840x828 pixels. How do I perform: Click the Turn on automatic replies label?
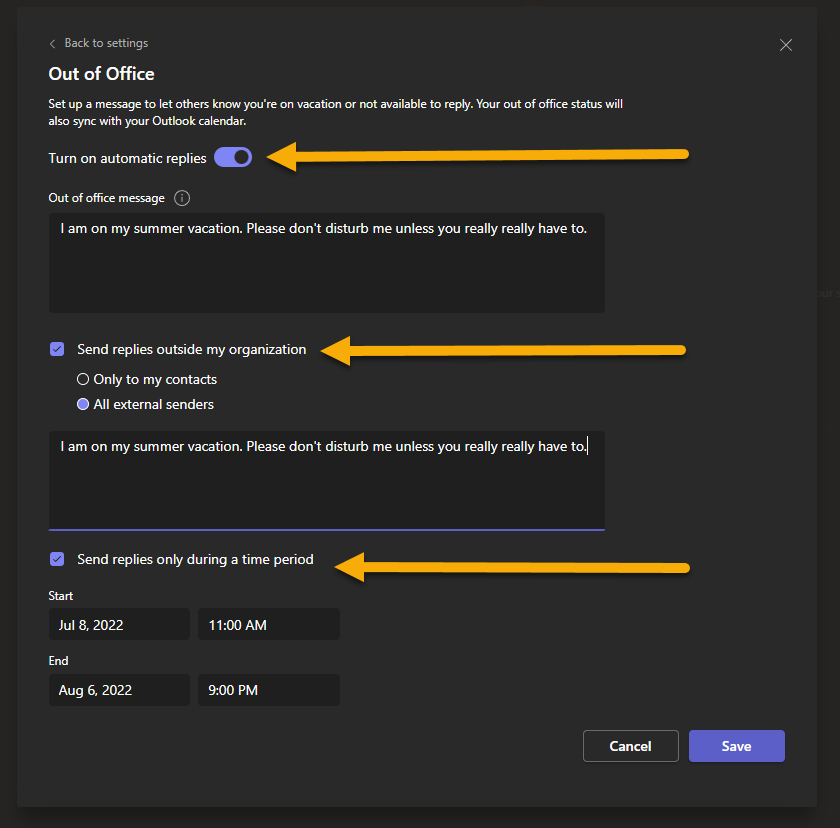pyautogui.click(x=127, y=158)
